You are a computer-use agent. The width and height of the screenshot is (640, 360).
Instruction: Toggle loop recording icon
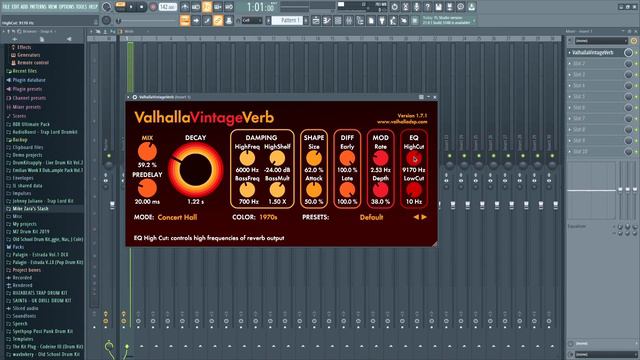229,7
